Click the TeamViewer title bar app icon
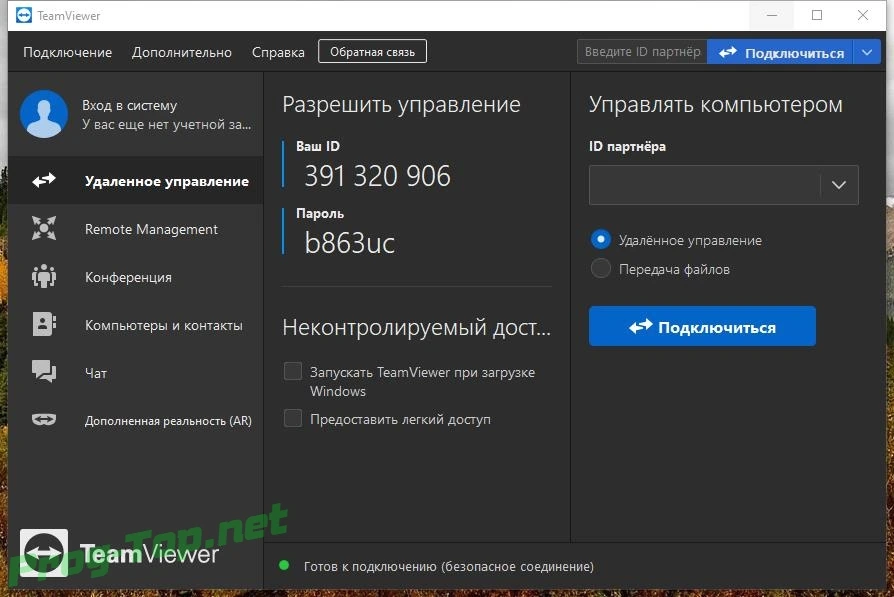The height and width of the screenshot is (597, 894). [24, 15]
